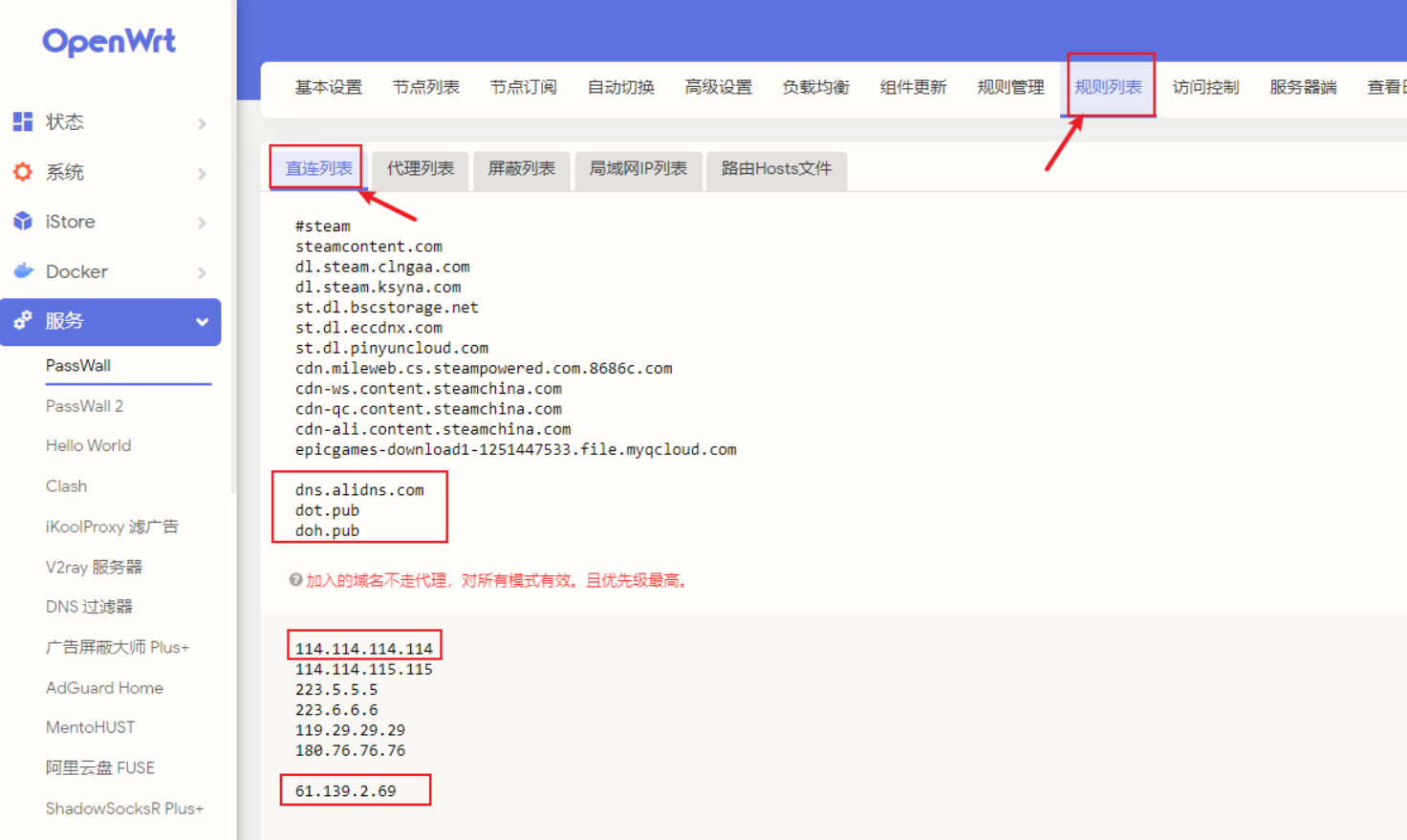Open the 节点列表 tab

point(426,87)
